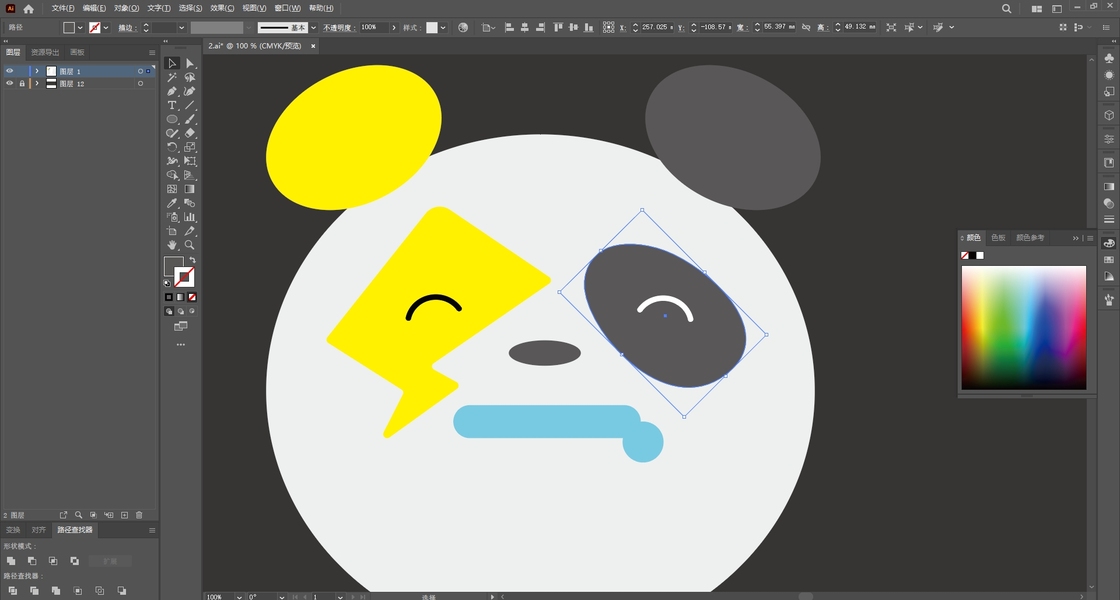Image resolution: width=1120 pixels, height=600 pixels.
Task: Open zoom level 100% dropdown
Action: click(239, 596)
